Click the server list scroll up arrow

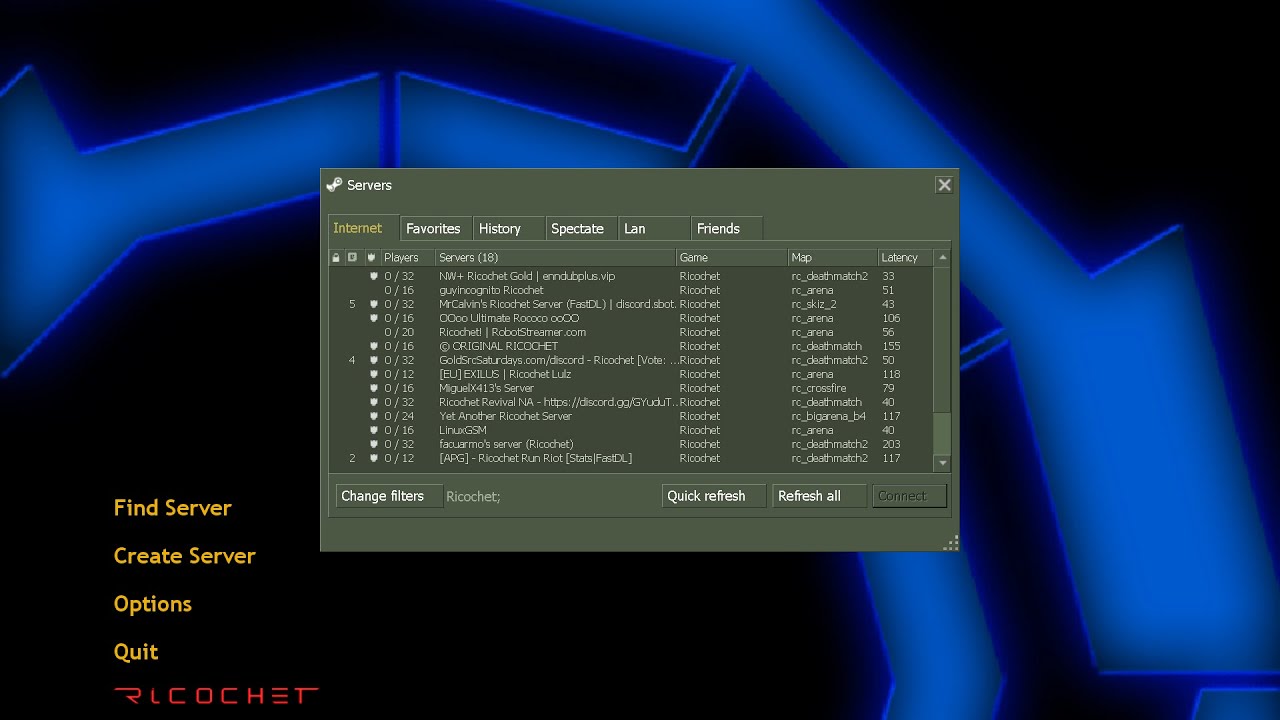[942, 258]
